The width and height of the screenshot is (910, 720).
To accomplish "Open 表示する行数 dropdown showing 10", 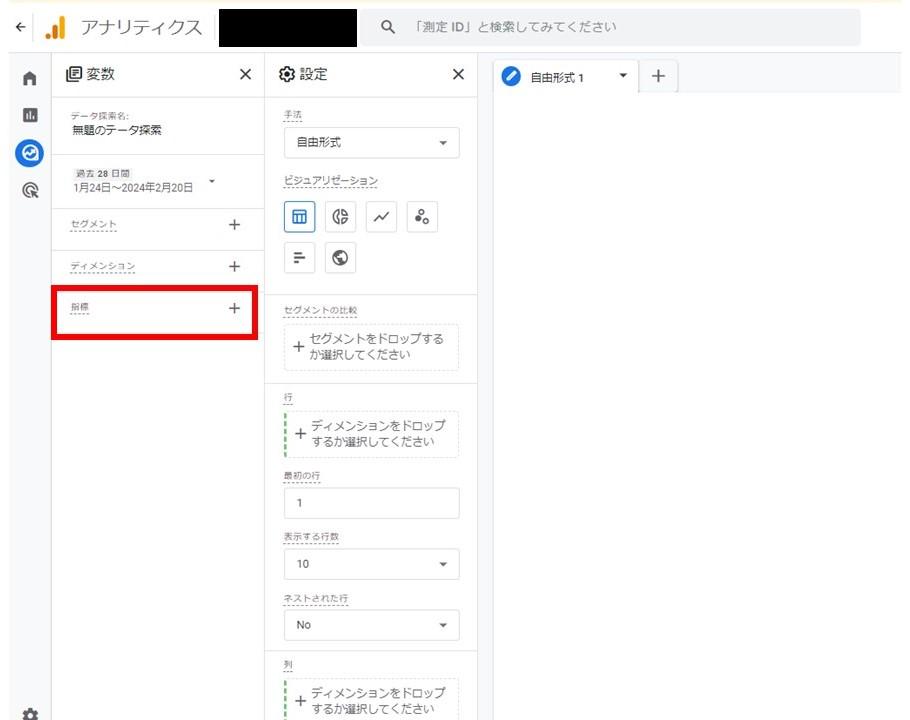I will (x=371, y=564).
